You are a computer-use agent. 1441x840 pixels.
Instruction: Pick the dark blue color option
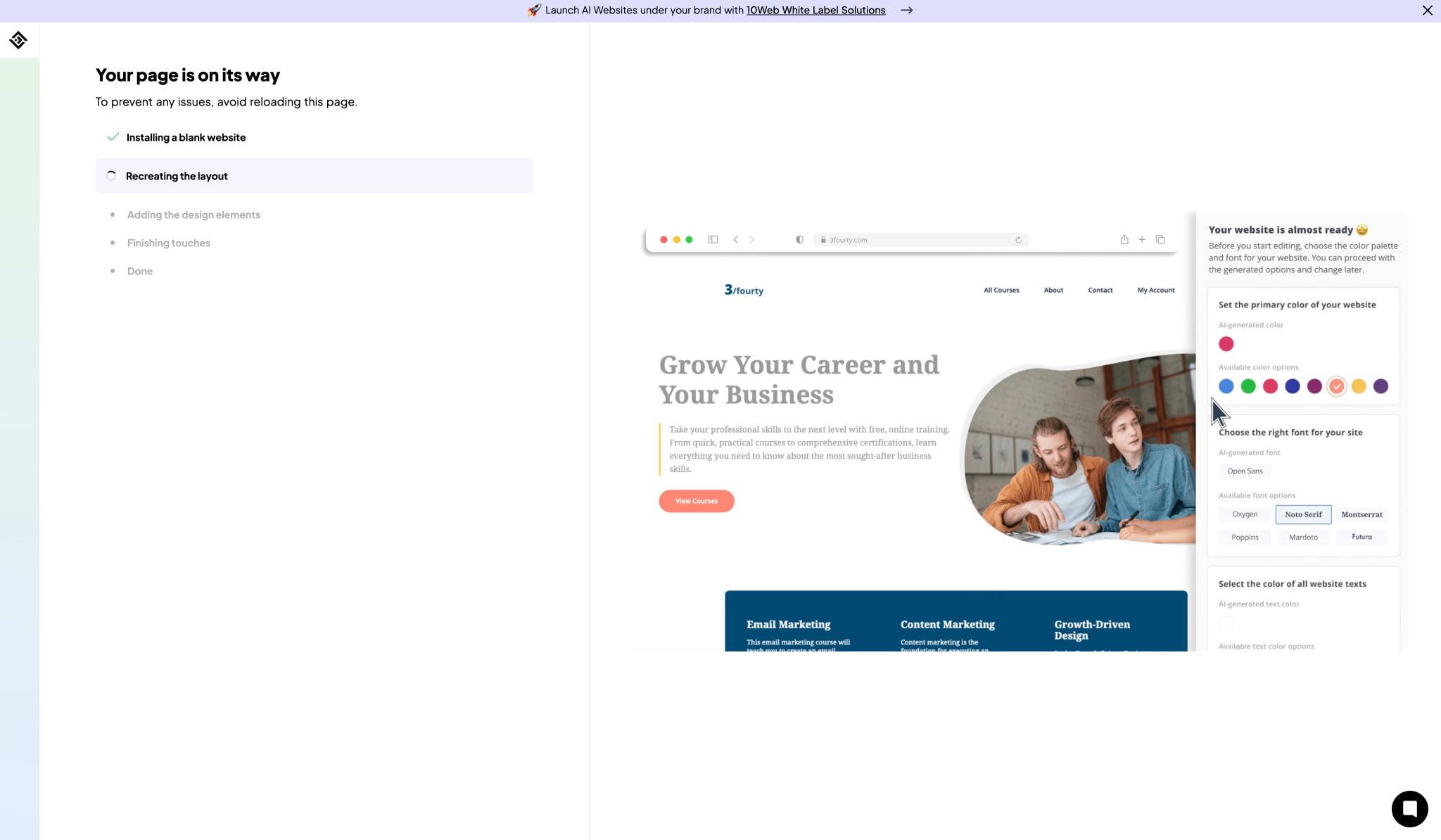coord(1293,386)
